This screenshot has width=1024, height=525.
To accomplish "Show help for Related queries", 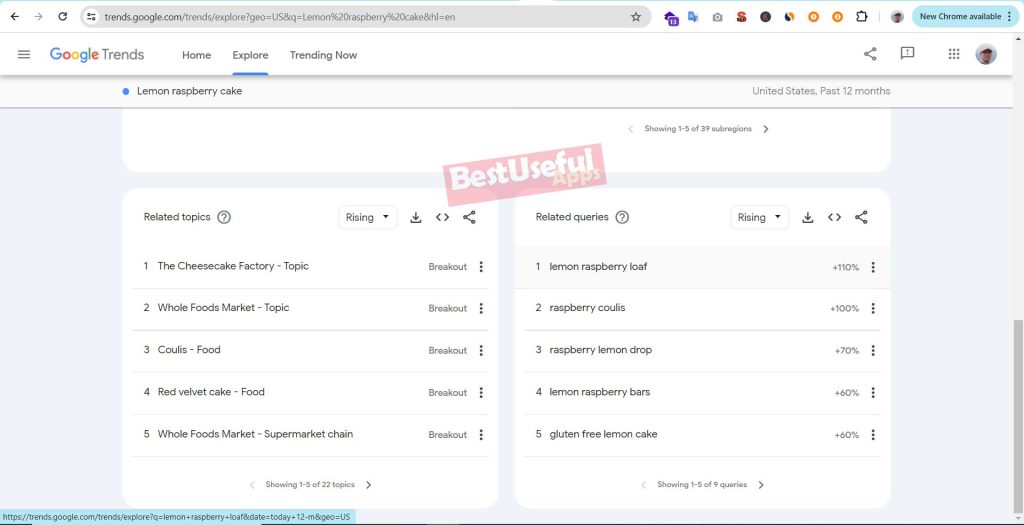I will click(x=622, y=217).
